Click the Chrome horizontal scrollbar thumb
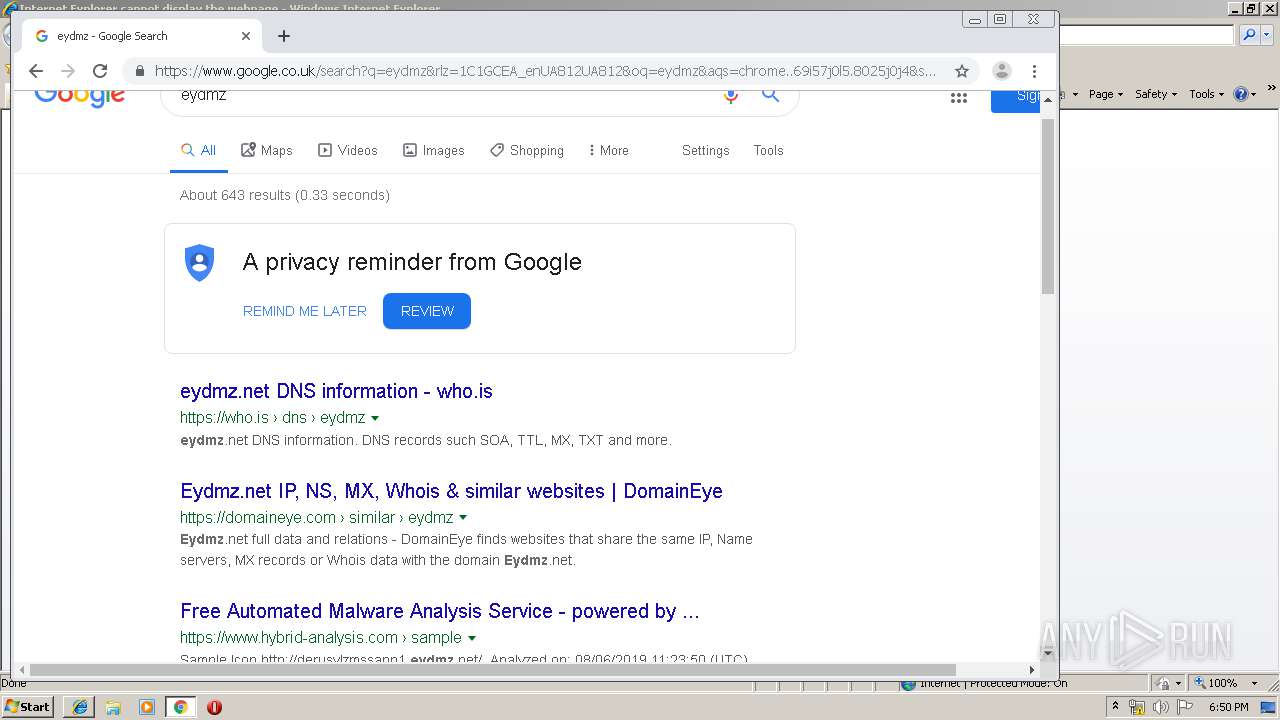The width and height of the screenshot is (1280, 720). pos(492,670)
